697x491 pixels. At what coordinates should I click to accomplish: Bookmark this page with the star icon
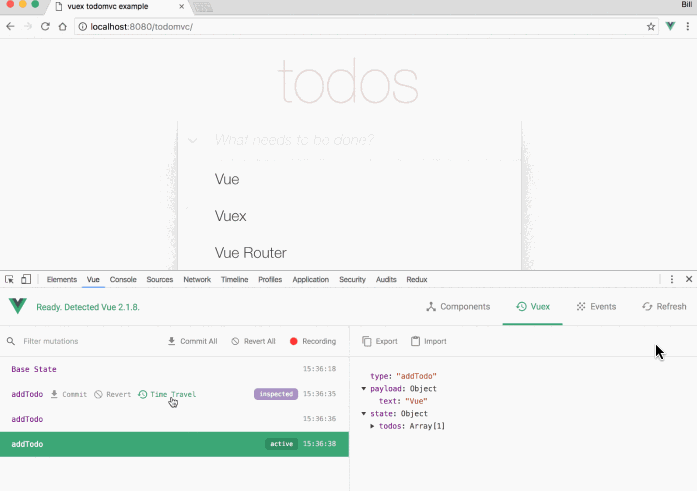pyautogui.click(x=651, y=27)
